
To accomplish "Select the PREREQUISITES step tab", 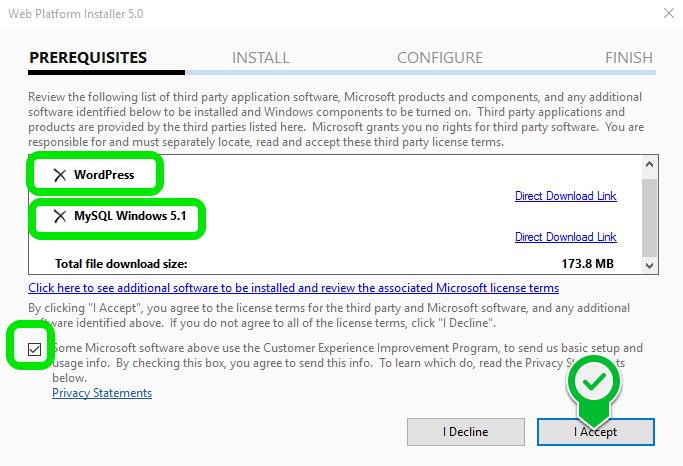I will pos(88,57).
